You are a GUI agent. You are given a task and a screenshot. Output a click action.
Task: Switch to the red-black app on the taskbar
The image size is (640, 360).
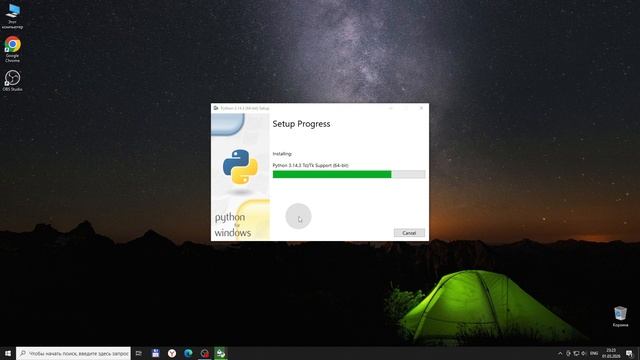(204, 353)
